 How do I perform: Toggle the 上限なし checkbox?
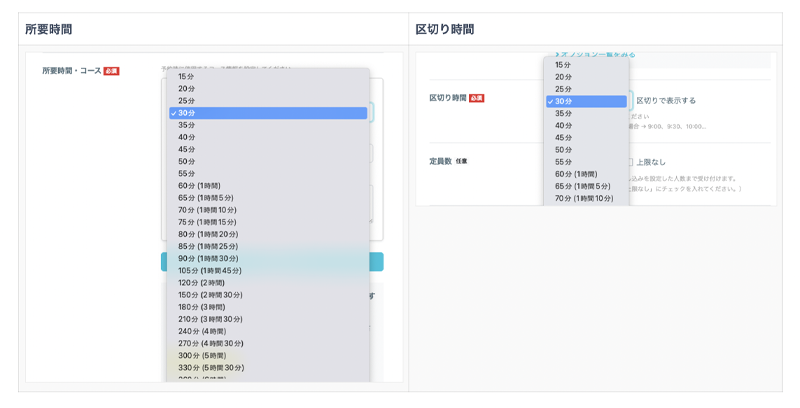[630, 161]
